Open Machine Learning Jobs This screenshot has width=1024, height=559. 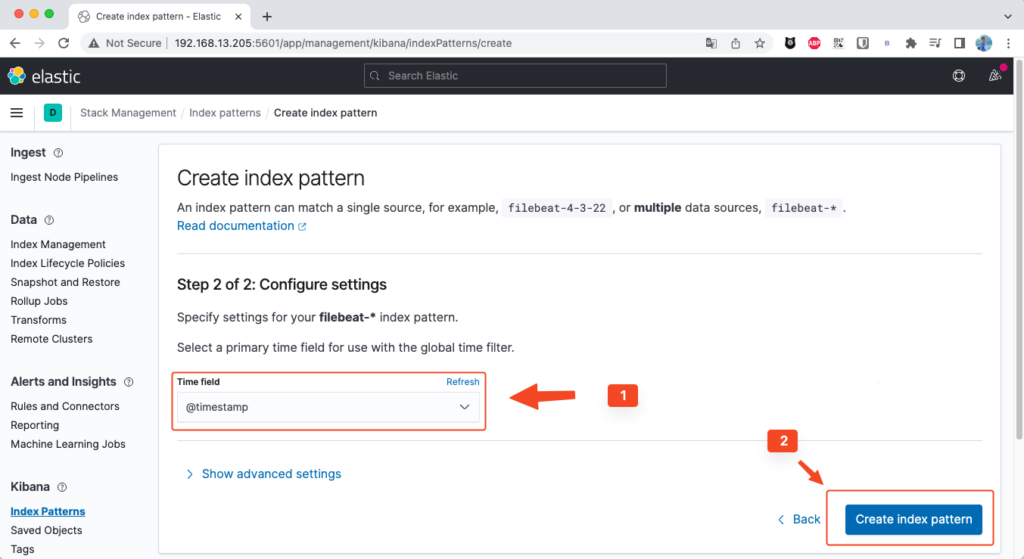point(67,444)
